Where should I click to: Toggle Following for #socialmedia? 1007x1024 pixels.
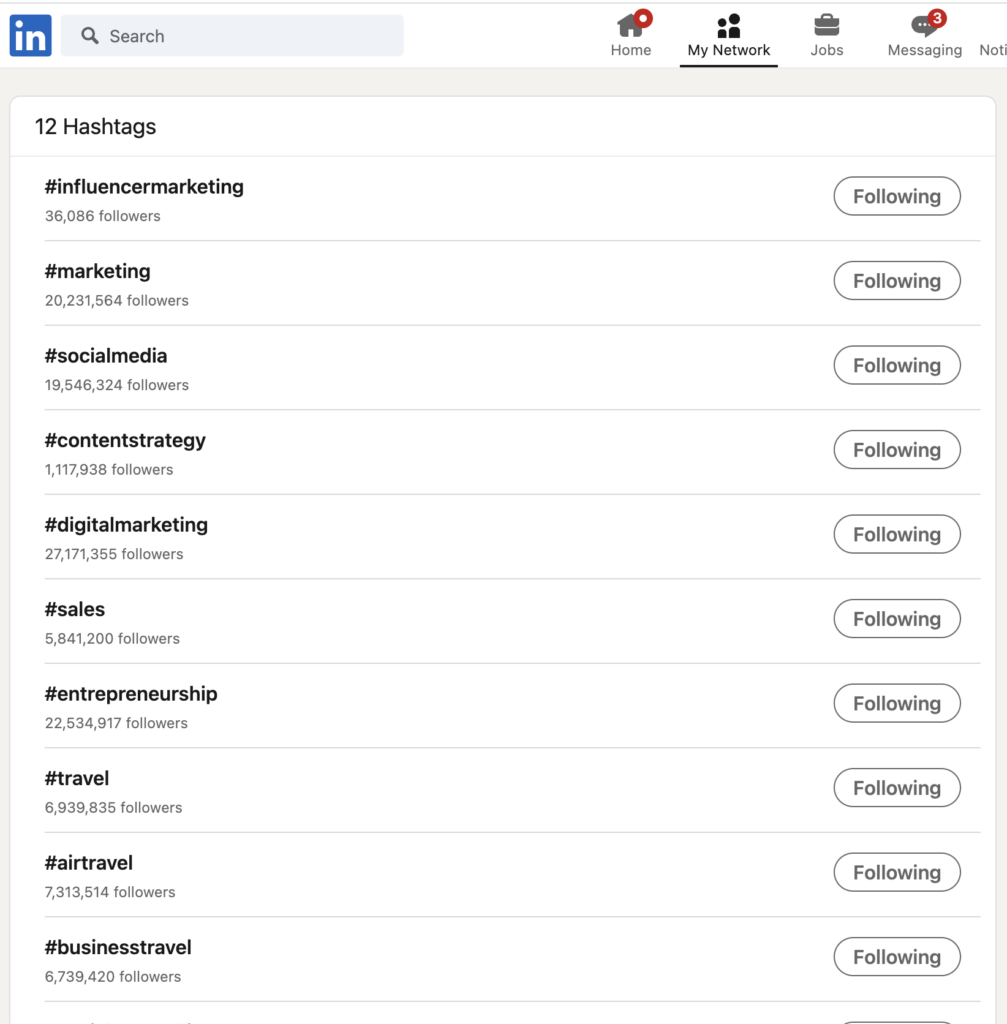point(896,366)
